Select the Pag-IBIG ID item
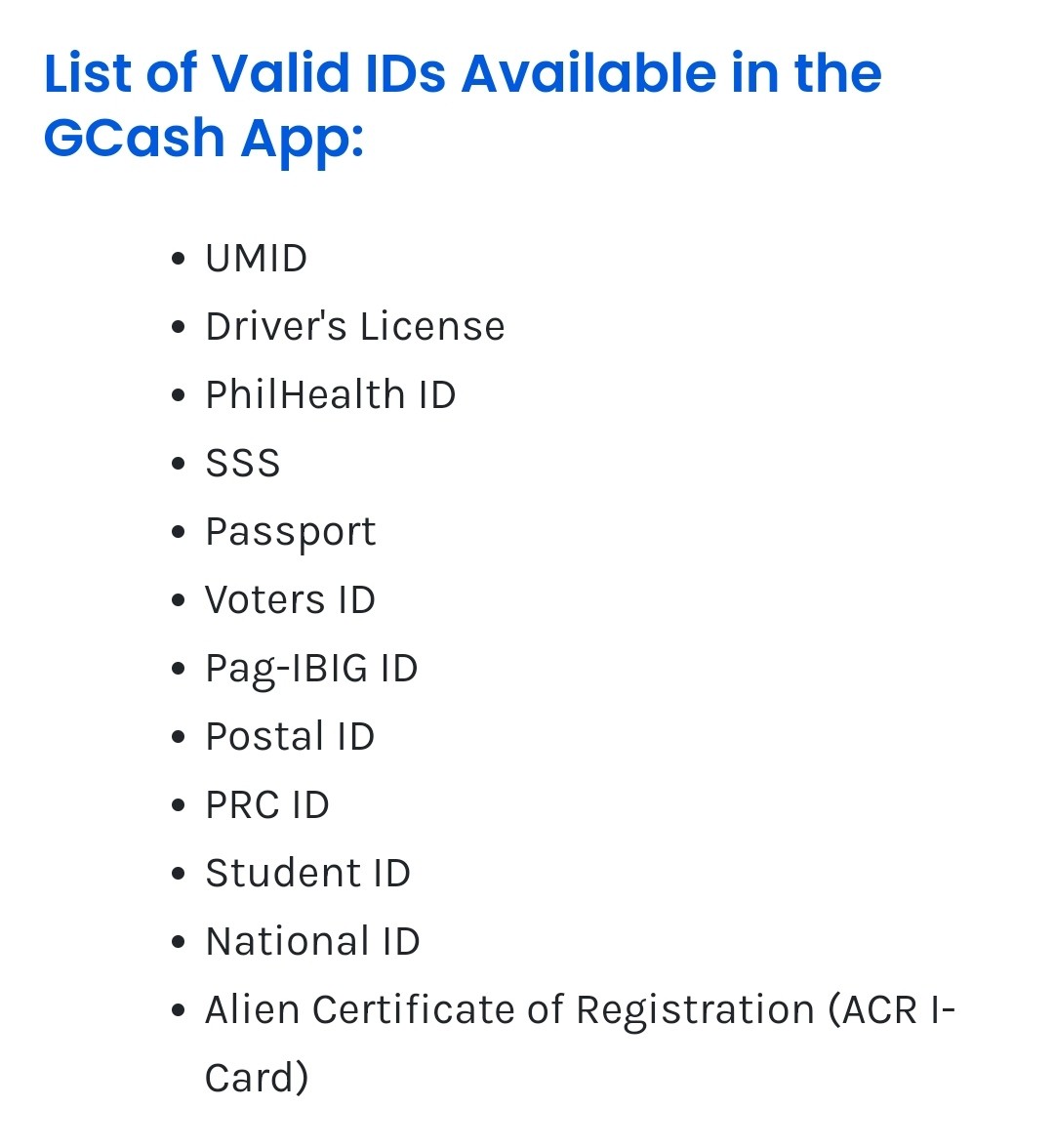Viewport: 1054px width, 1148px height. click(x=311, y=670)
